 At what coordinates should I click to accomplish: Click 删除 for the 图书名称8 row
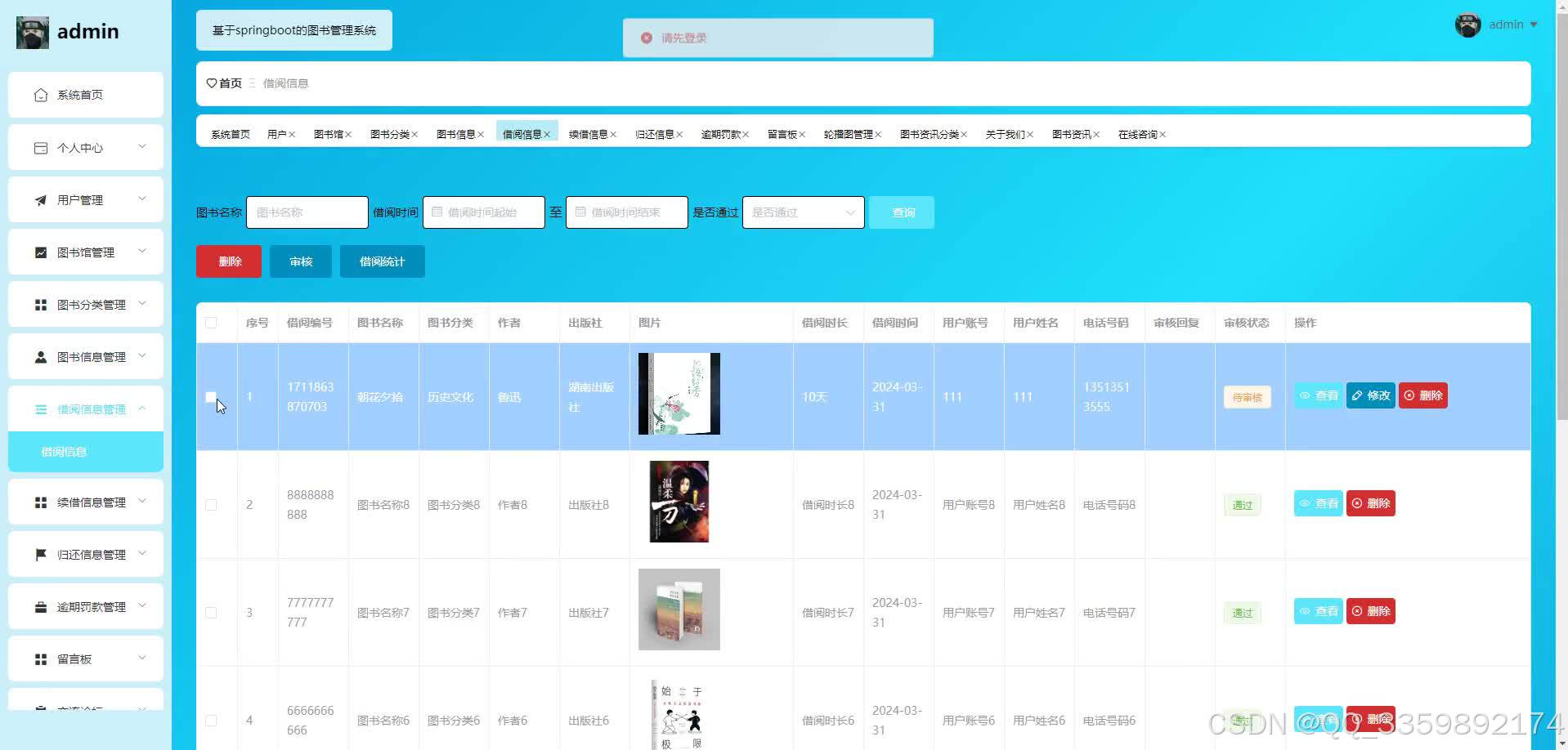click(x=1371, y=503)
